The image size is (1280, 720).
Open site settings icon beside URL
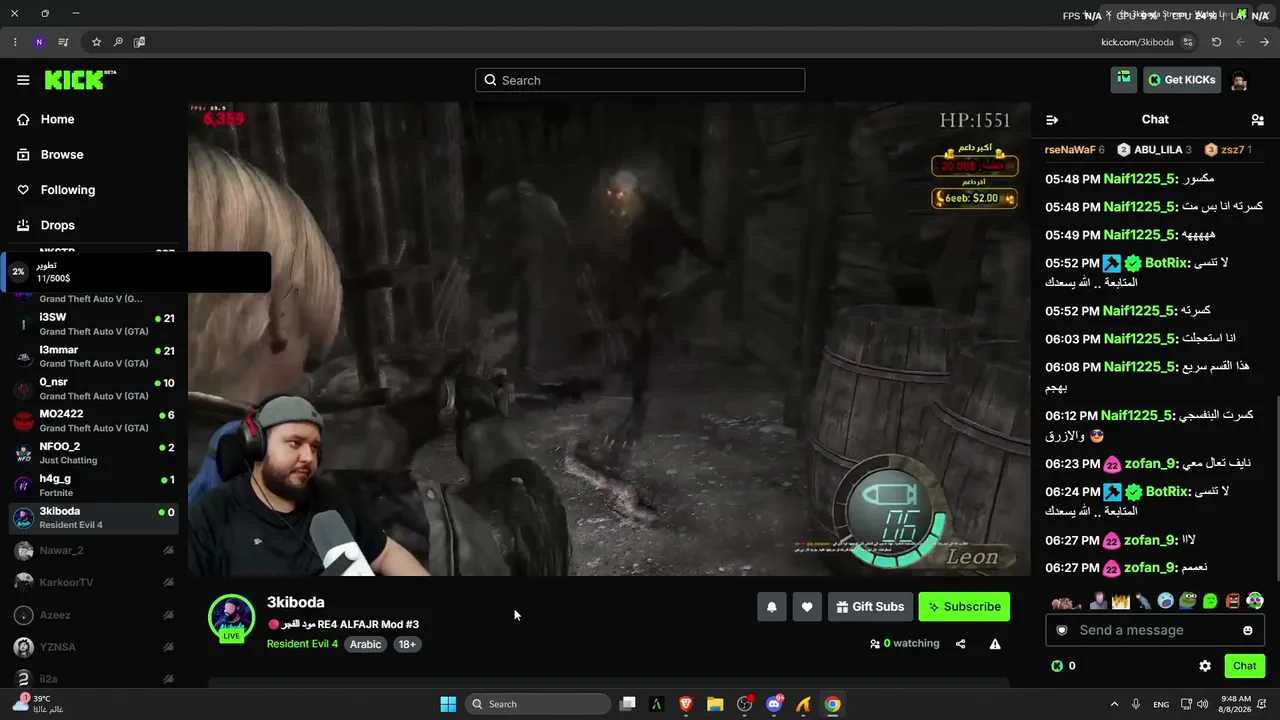[x=1188, y=42]
